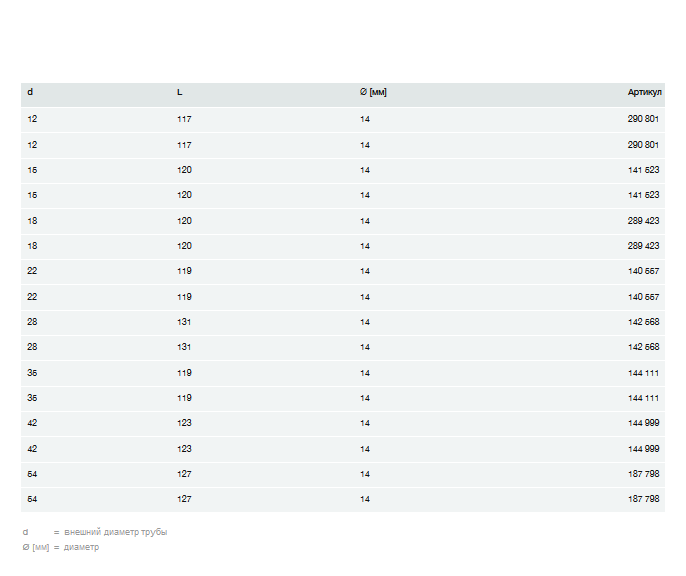Click the "L" column header
Screen dimensions: 686x576
[x=180, y=93]
